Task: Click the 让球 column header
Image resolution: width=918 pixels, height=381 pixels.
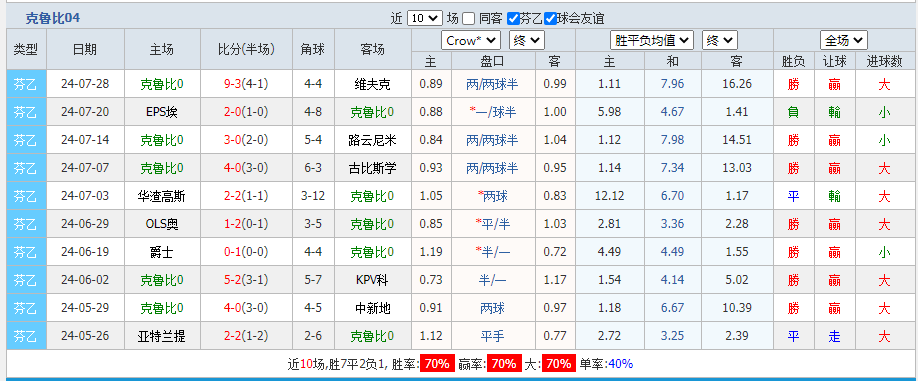Action: (x=834, y=61)
